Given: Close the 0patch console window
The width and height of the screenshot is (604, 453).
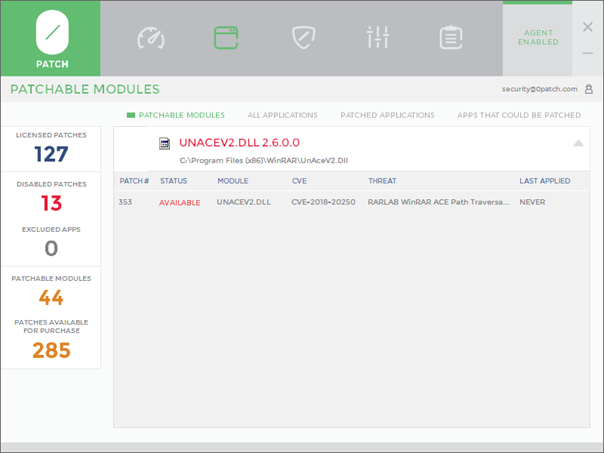Looking at the screenshot, I should coord(587,27).
